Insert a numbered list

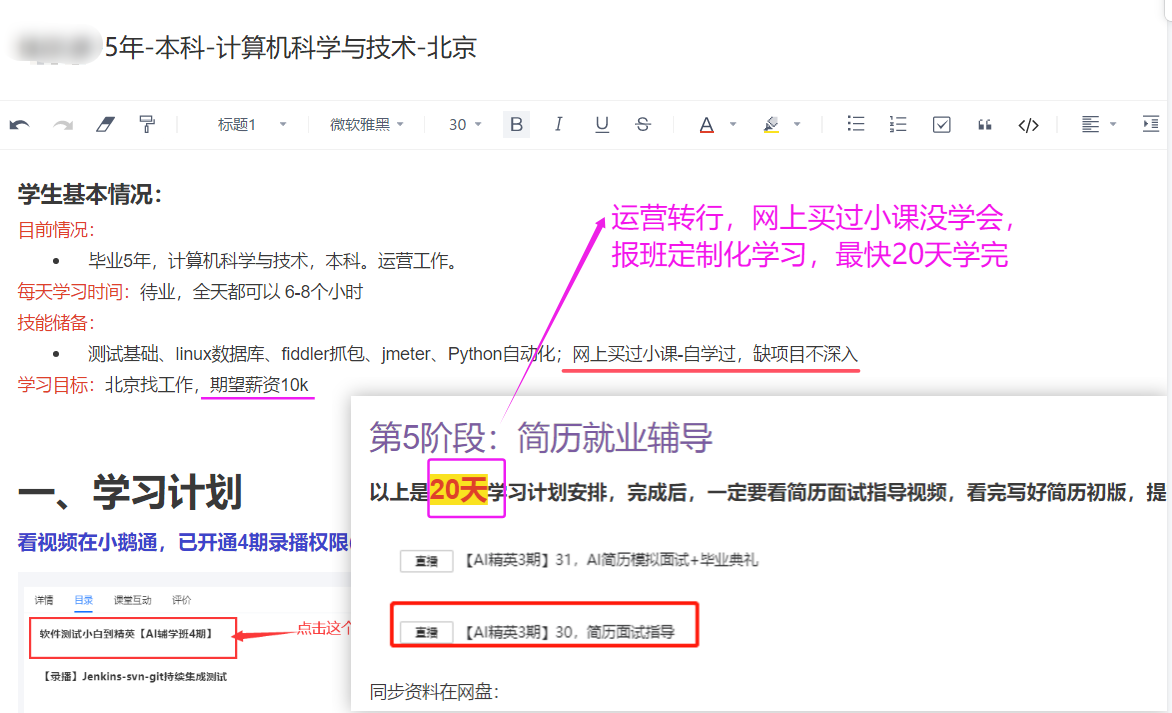click(x=898, y=125)
